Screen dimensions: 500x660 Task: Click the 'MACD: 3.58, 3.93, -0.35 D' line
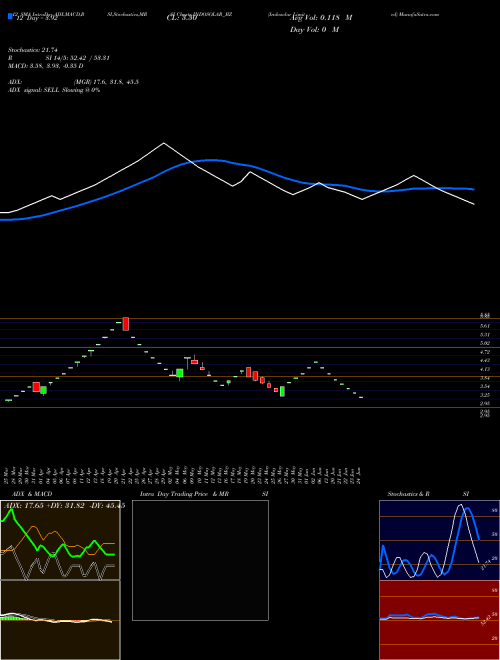[45, 66]
